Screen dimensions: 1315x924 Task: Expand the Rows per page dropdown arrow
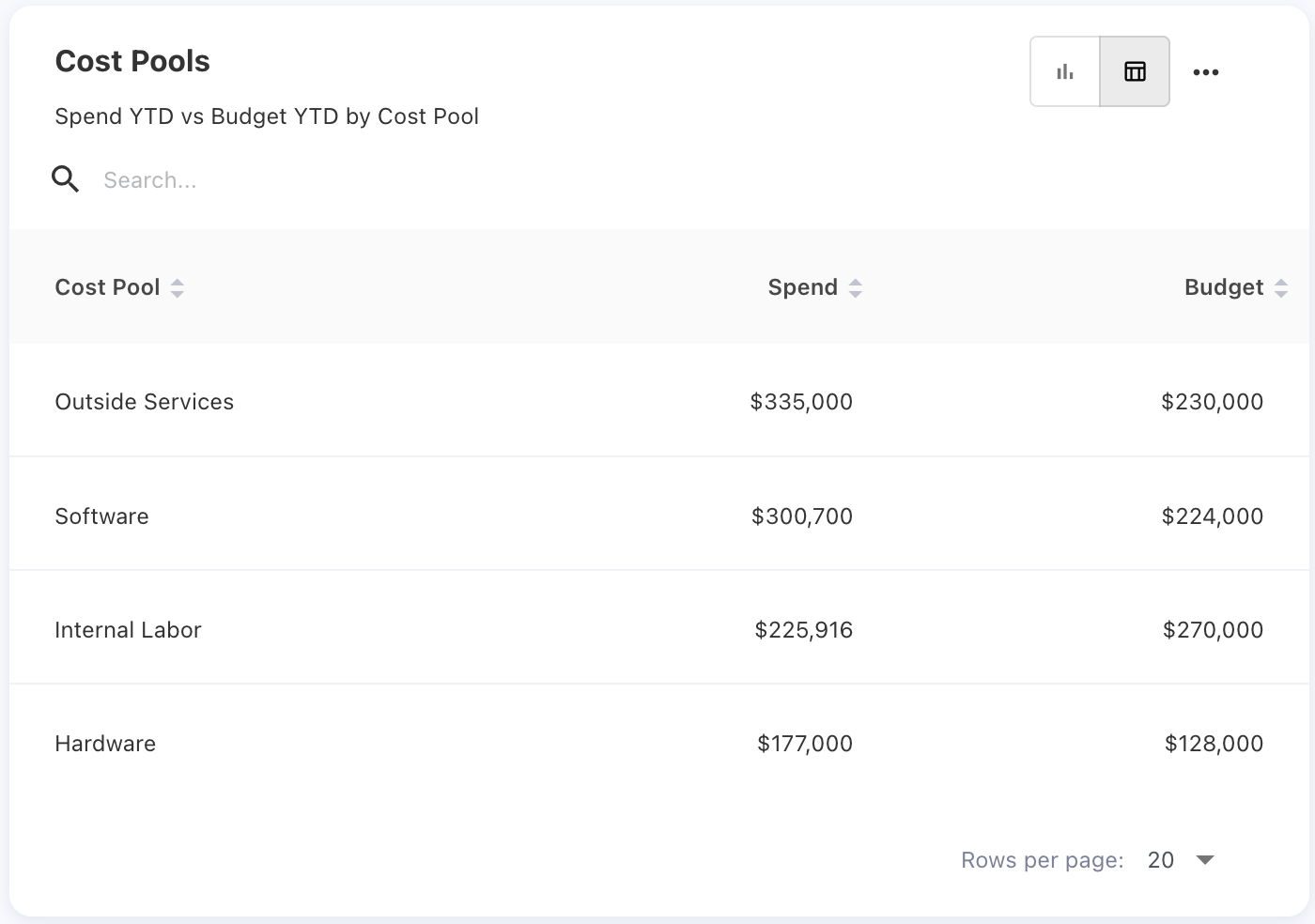(x=1205, y=860)
